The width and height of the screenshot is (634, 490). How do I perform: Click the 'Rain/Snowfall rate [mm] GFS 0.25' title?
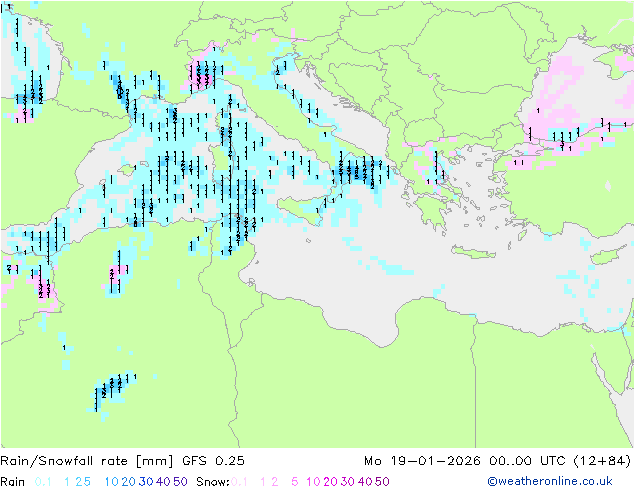click(x=122, y=460)
